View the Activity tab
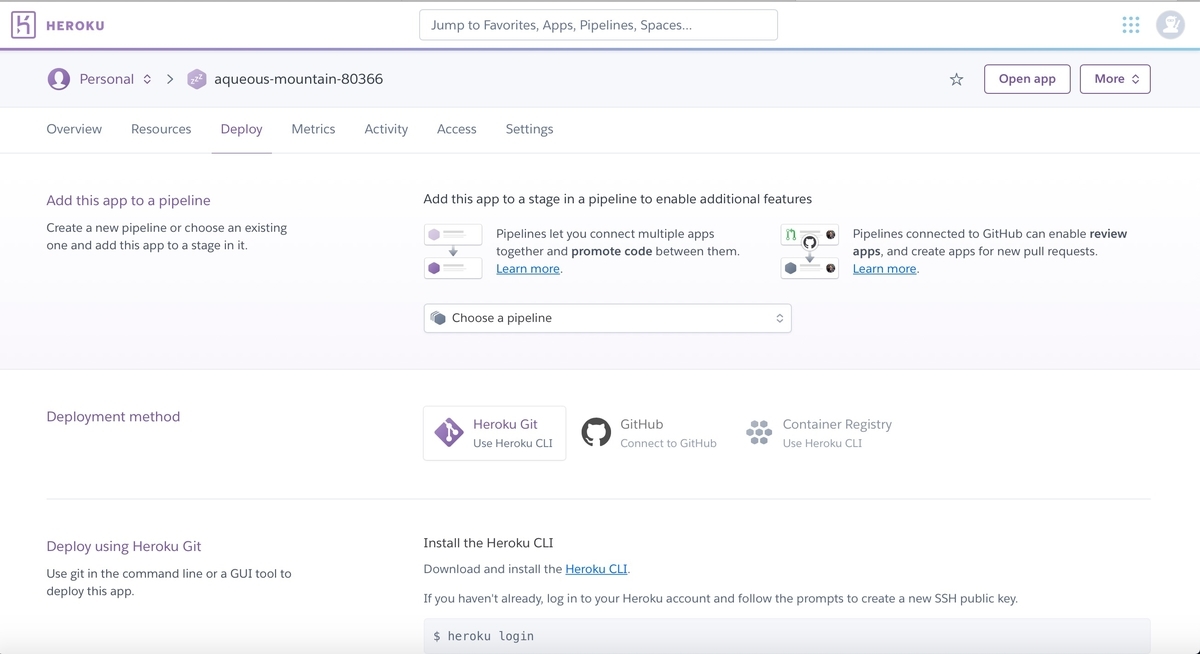Screen dimensions: 1200x654 click(x=386, y=129)
